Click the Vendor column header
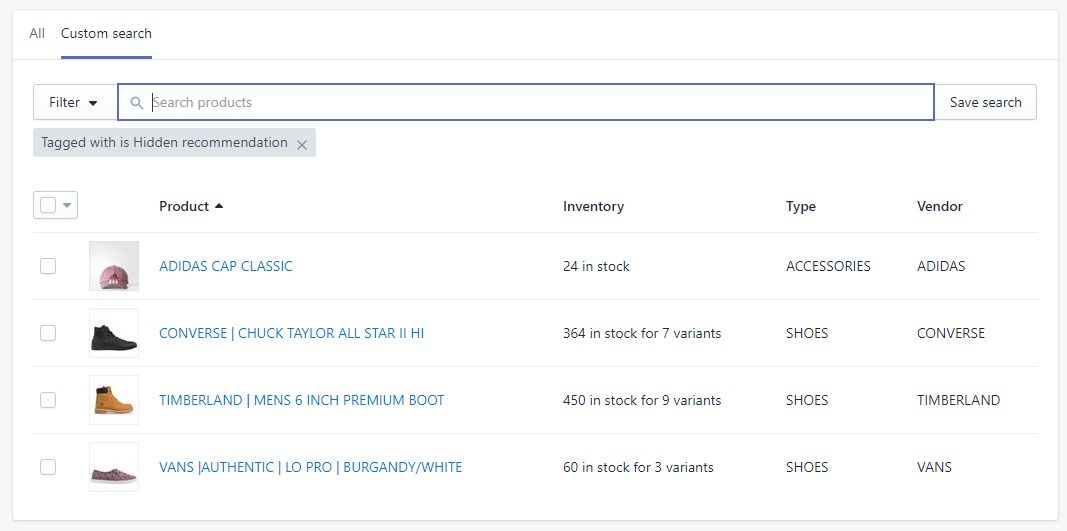The height and width of the screenshot is (531, 1067). coord(940,206)
